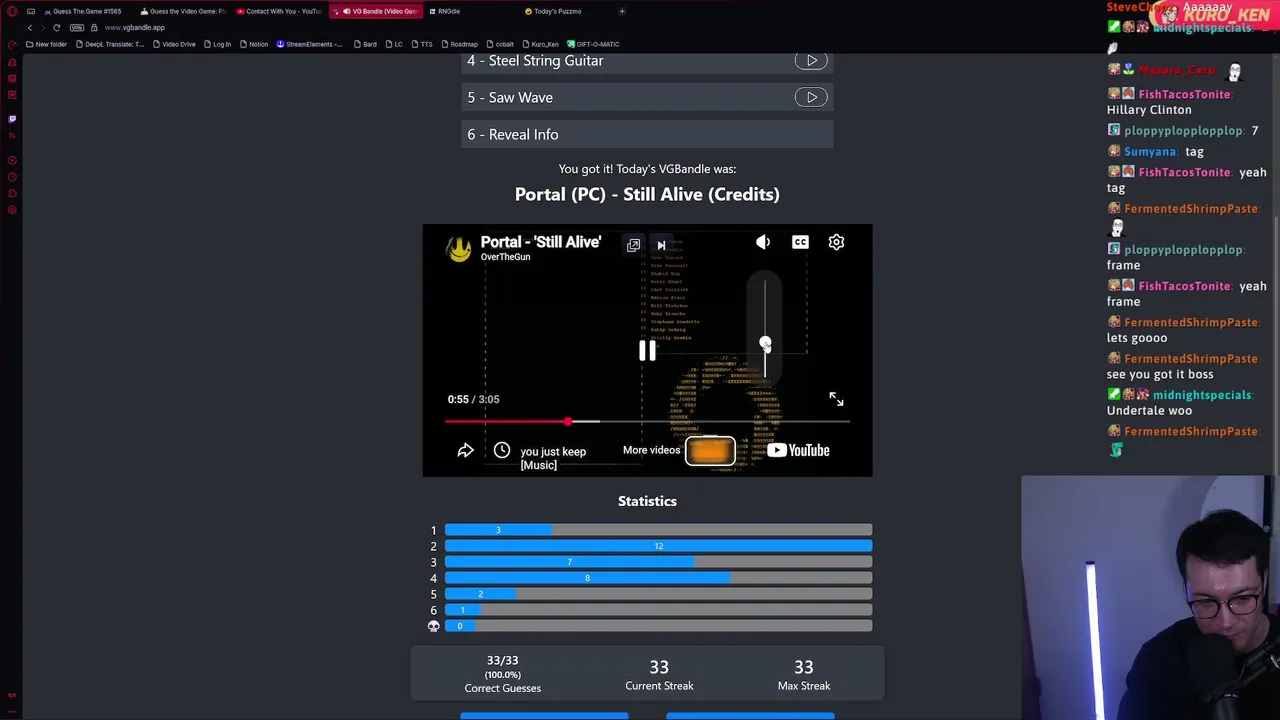
Task: Open the LC bookmark
Action: pyautogui.click(x=394, y=44)
